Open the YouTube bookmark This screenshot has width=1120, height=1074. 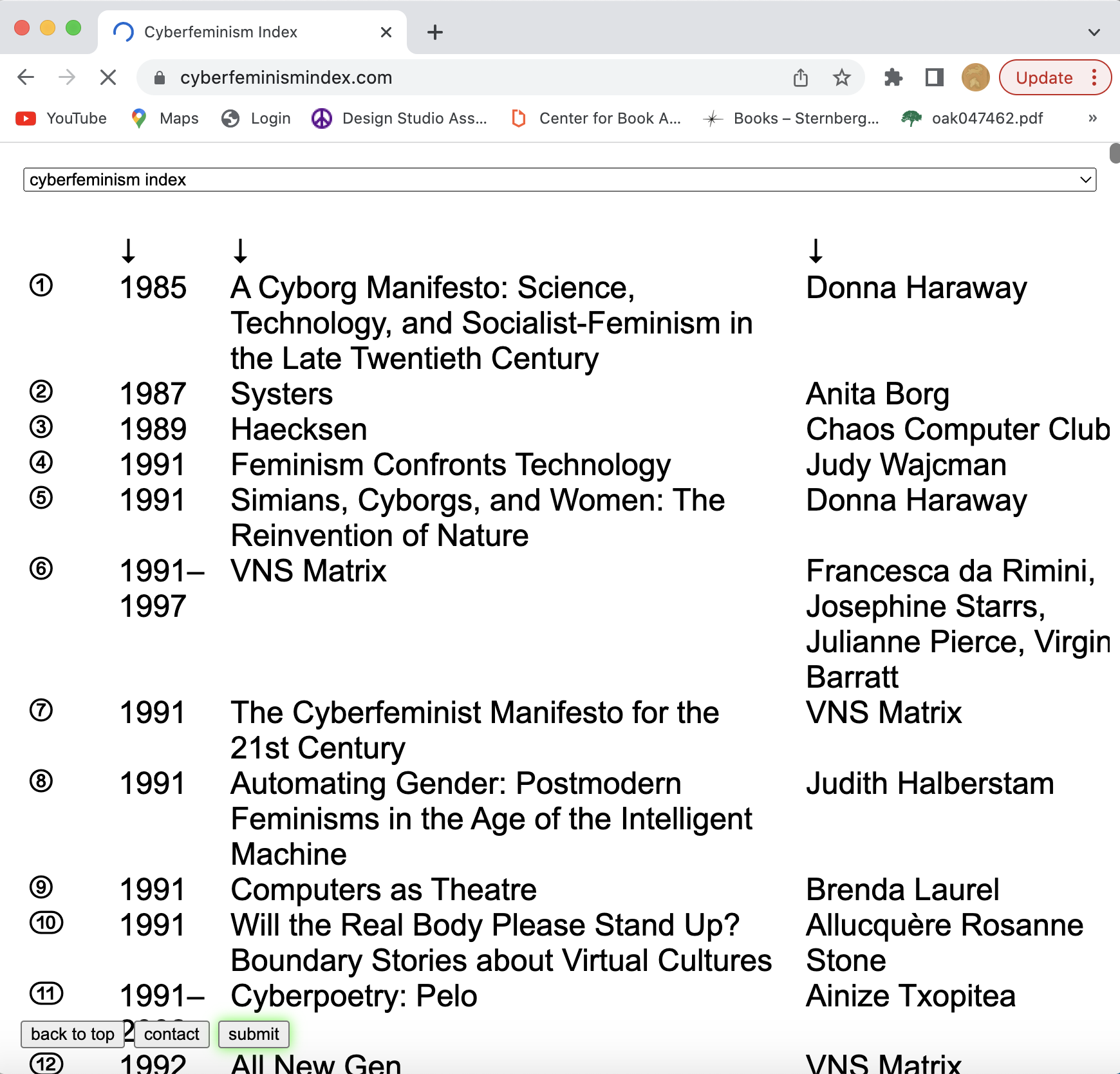(x=61, y=118)
